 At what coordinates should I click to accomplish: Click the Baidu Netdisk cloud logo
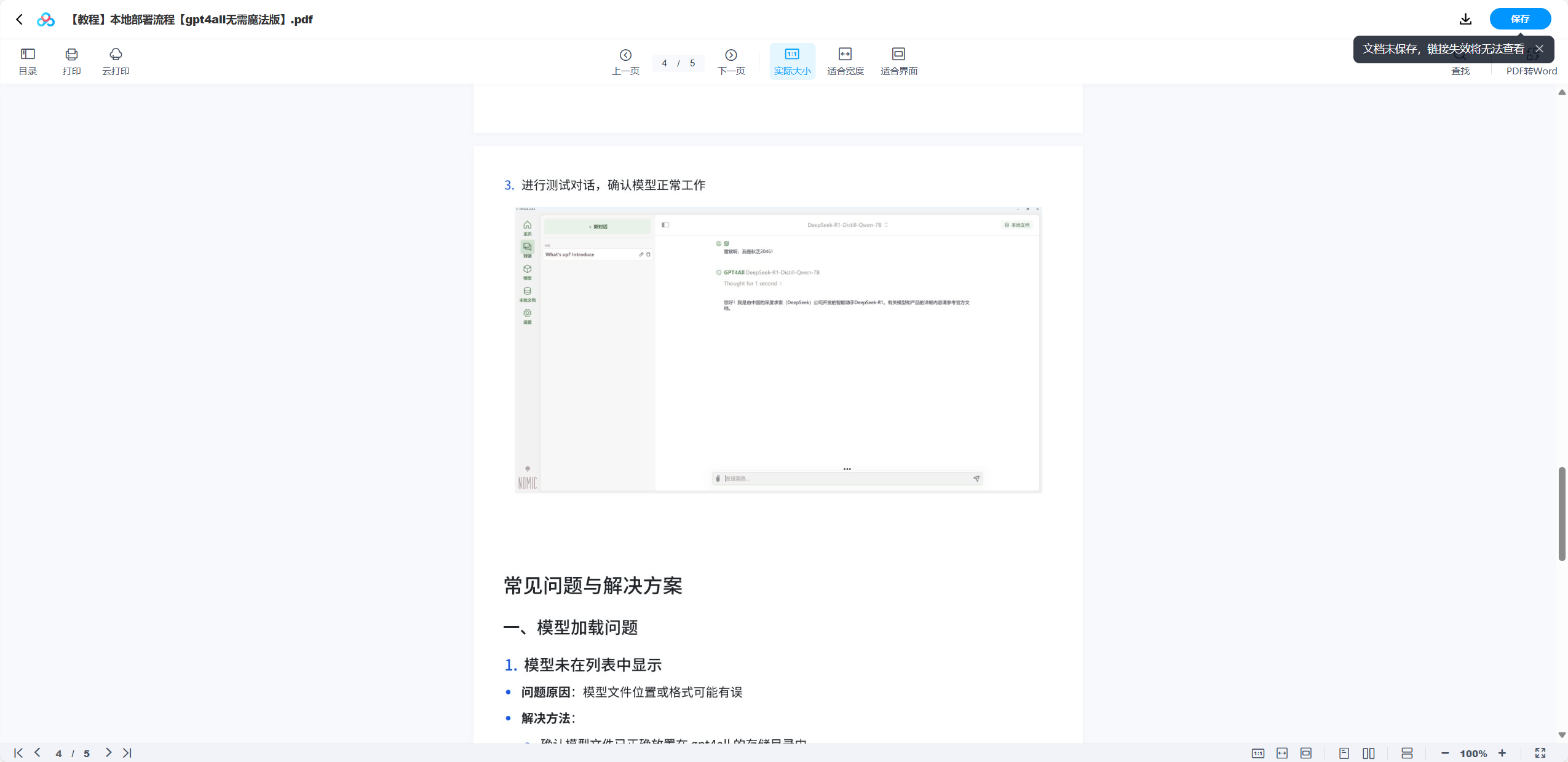pyautogui.click(x=46, y=20)
